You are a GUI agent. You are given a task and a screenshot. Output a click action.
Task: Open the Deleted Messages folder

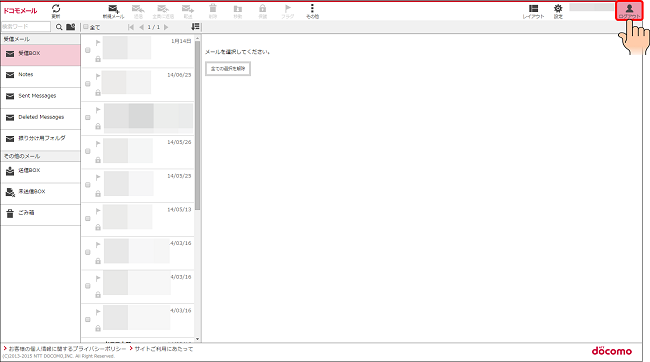click(x=40, y=118)
